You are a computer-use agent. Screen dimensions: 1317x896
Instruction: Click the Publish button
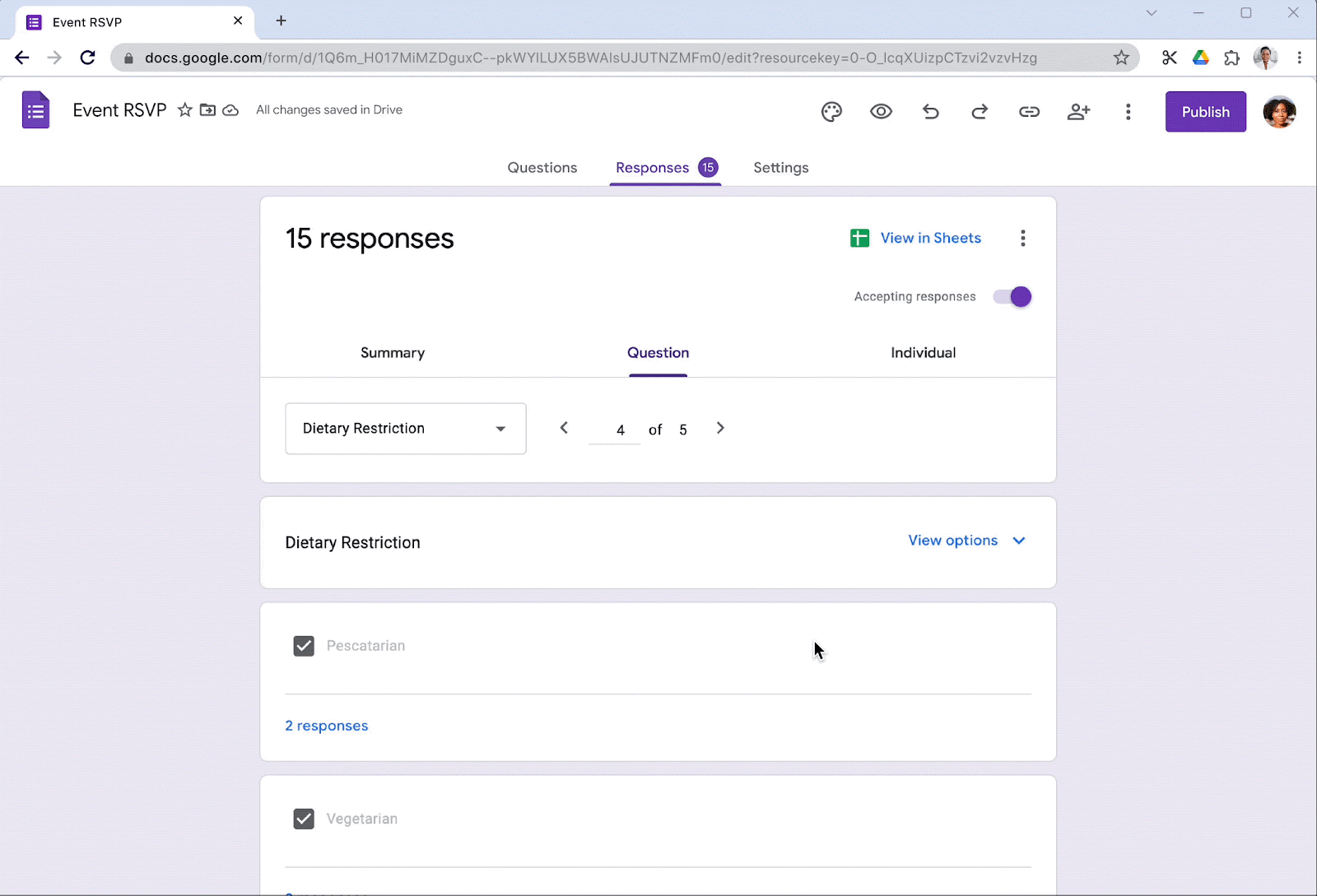coord(1205,112)
